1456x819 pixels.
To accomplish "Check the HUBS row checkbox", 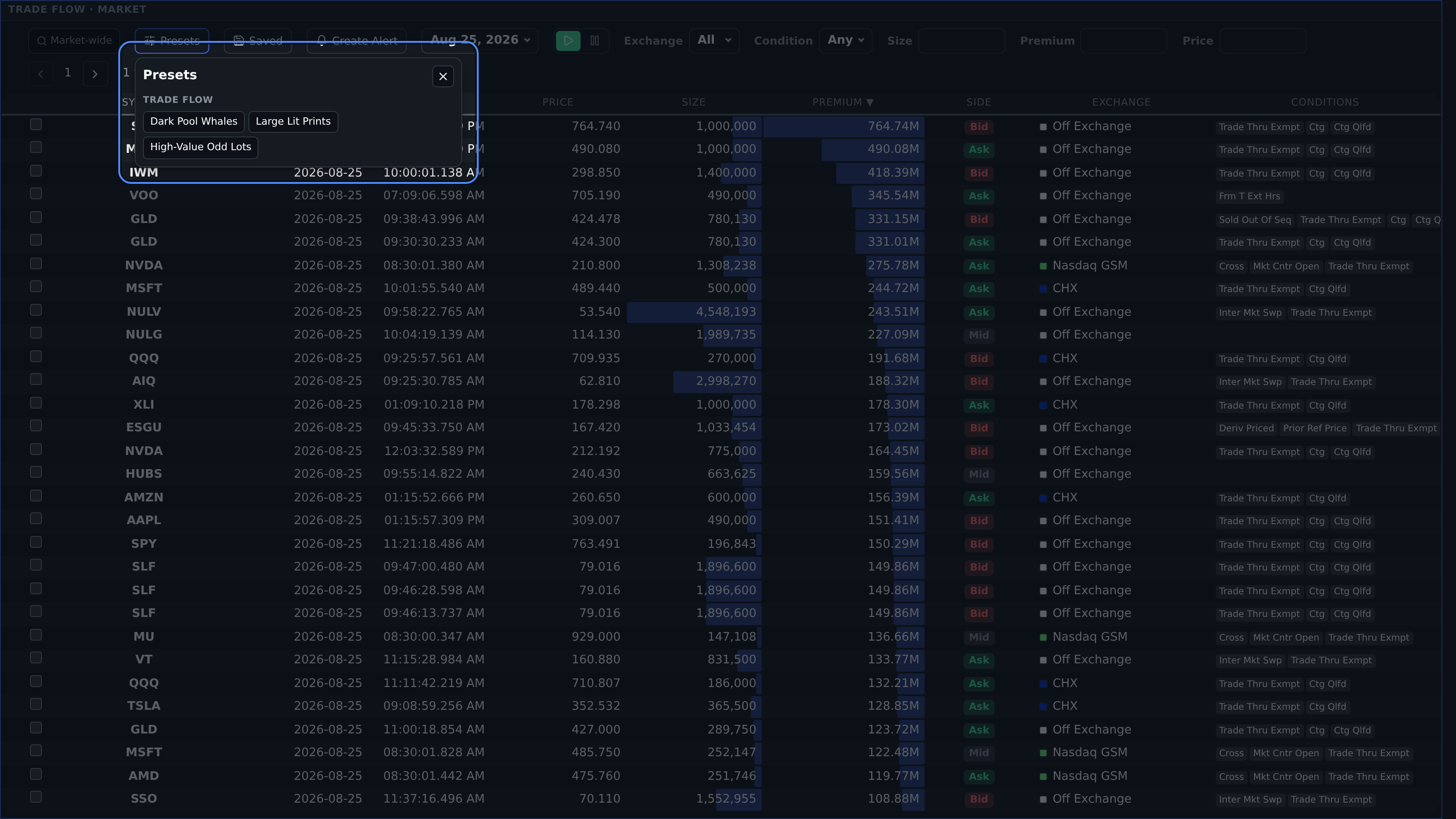I will point(35,472).
